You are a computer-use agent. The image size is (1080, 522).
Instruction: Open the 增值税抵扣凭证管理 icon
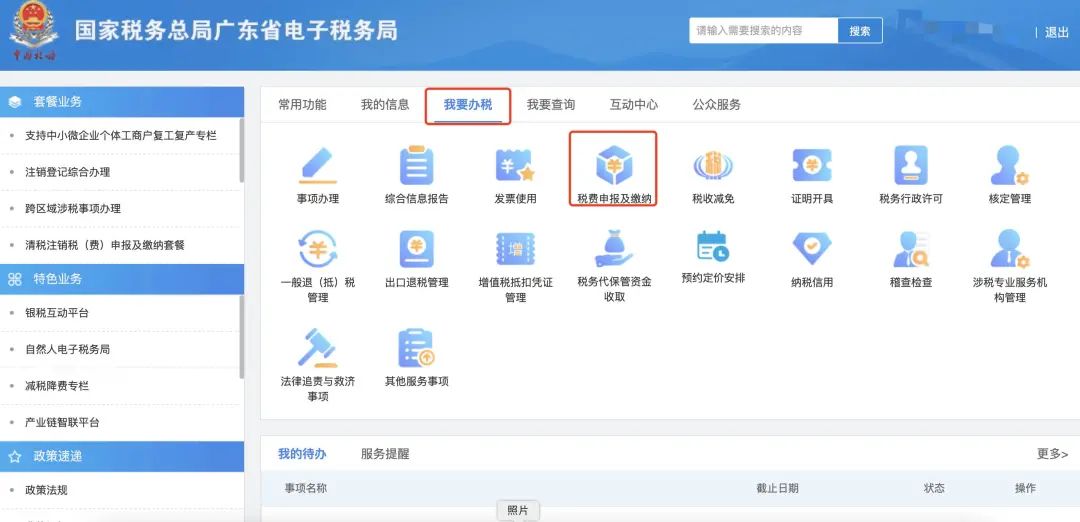(x=515, y=249)
